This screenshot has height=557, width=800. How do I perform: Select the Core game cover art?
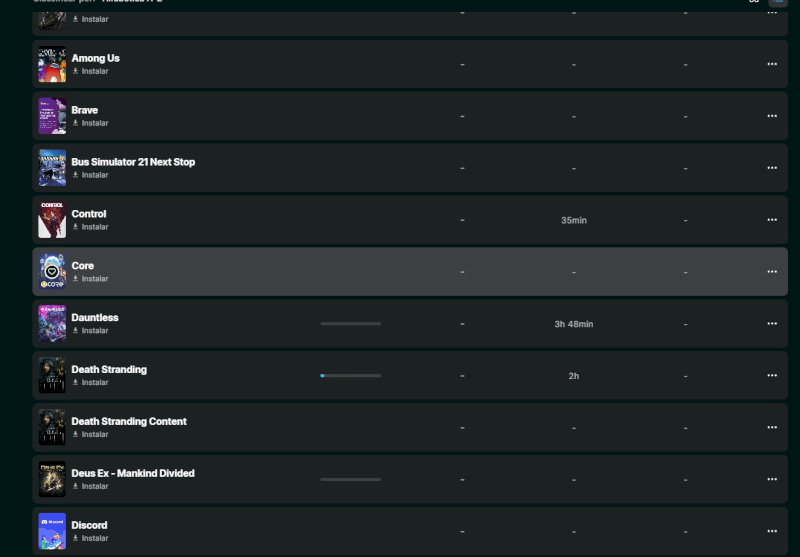pyautogui.click(x=52, y=272)
